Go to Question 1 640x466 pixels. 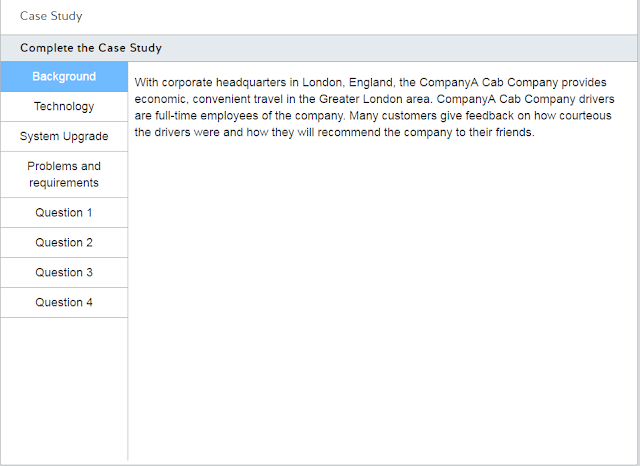(x=64, y=213)
